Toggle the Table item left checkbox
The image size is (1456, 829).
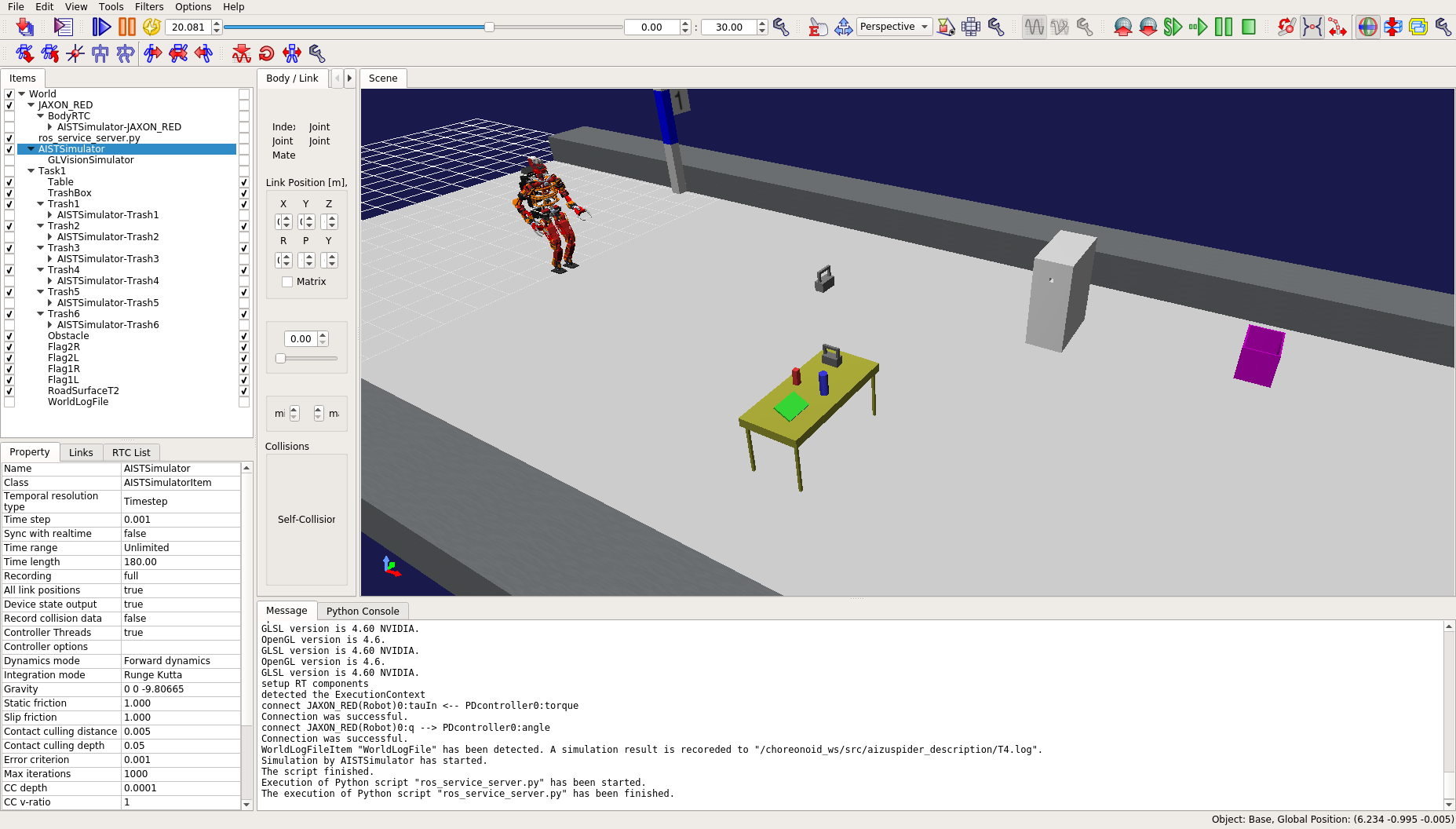click(9, 182)
